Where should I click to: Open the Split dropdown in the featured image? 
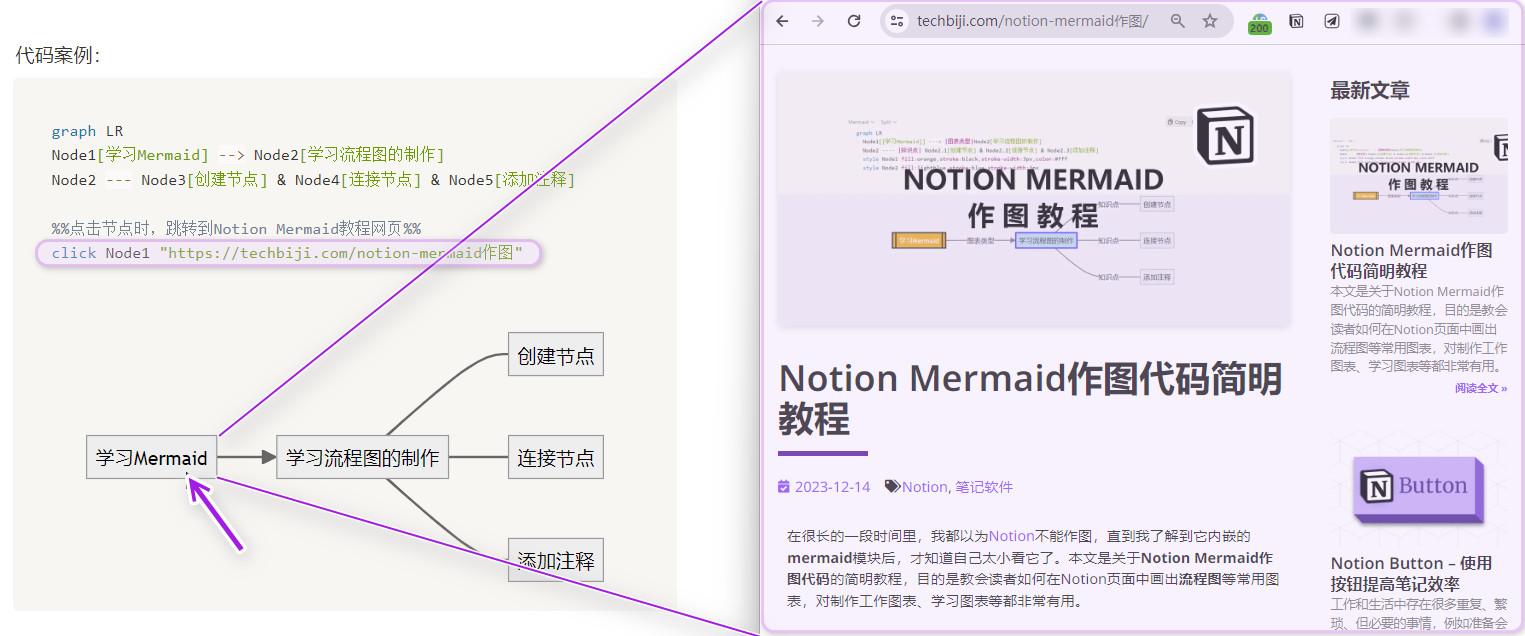[x=890, y=122]
